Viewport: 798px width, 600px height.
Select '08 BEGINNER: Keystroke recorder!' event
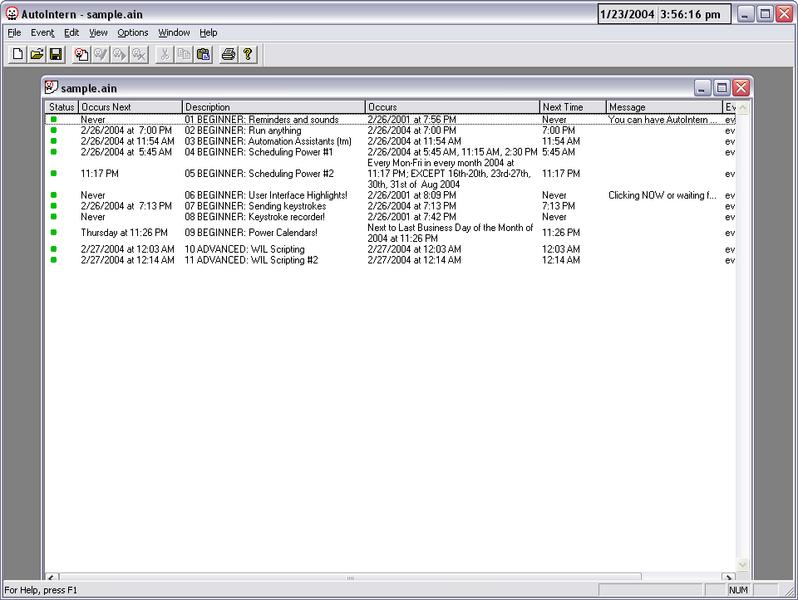pyautogui.click(x=254, y=216)
